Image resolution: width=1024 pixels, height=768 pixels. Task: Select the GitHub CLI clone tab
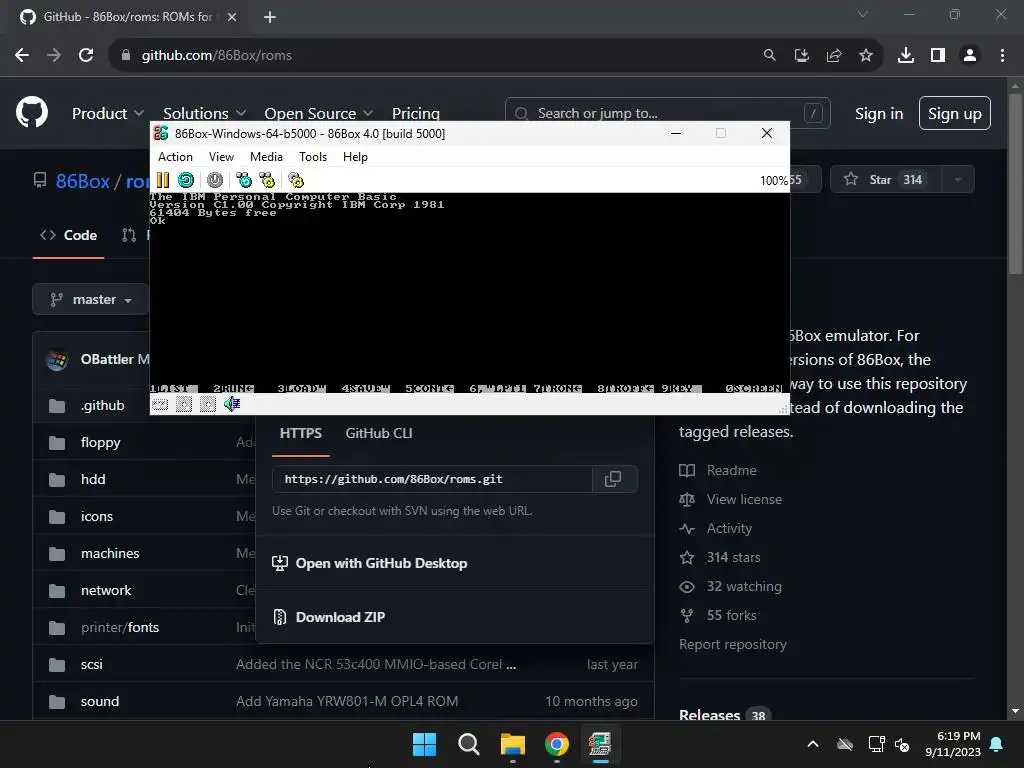coord(379,433)
